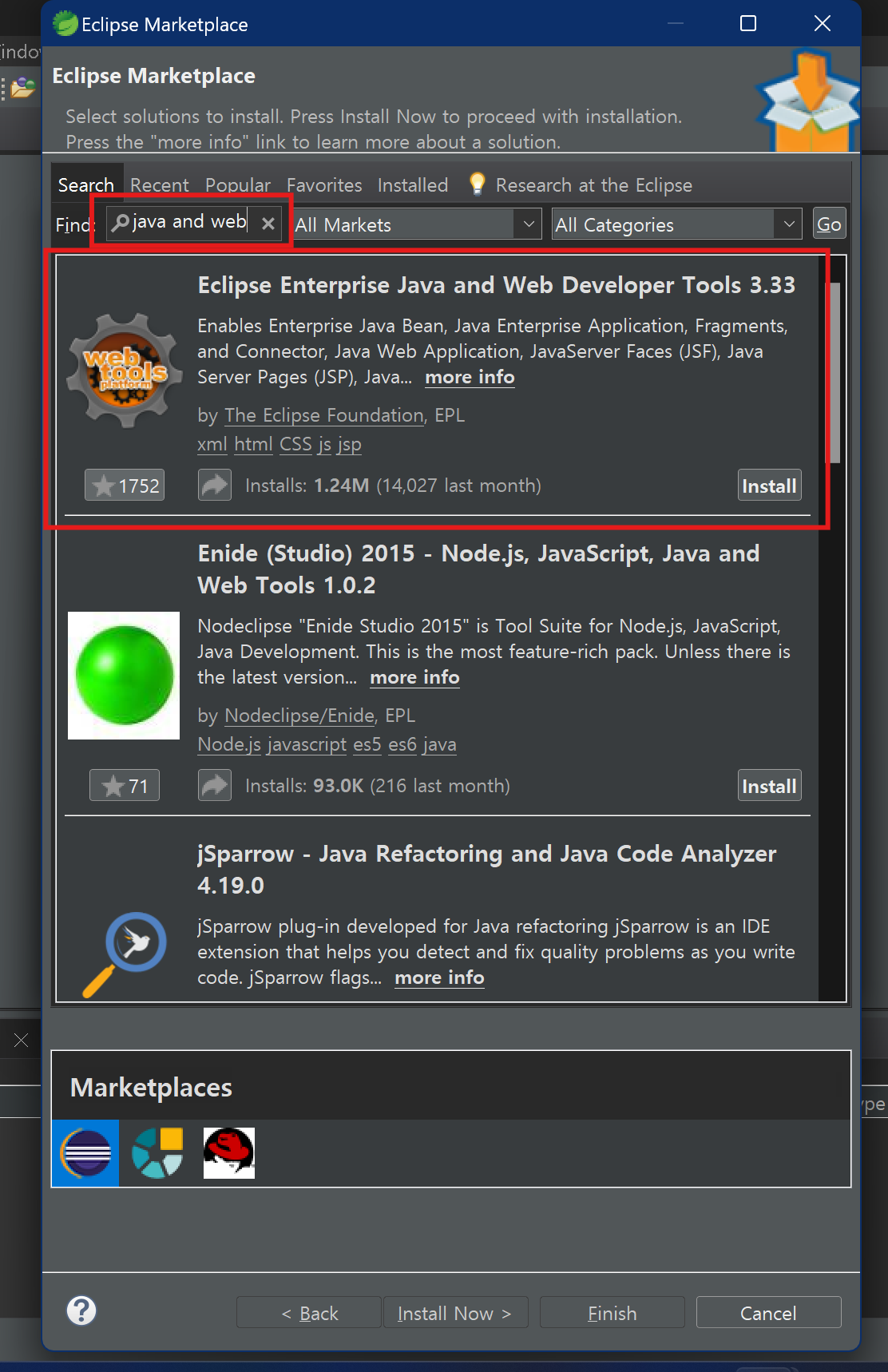The image size is (888, 1372).
Task: Click the xml tag link
Action: 212,444
